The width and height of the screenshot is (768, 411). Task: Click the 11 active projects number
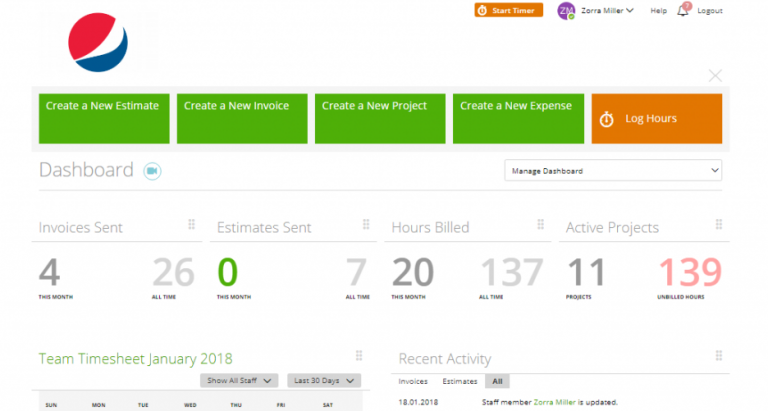tap(586, 272)
